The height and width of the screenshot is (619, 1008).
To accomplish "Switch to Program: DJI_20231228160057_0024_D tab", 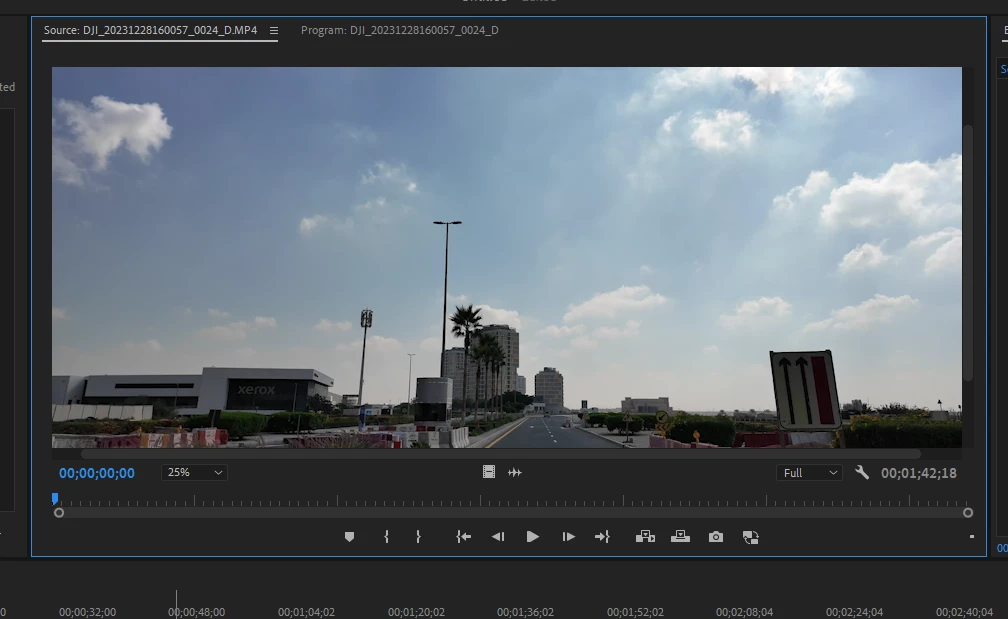I will pos(400,30).
